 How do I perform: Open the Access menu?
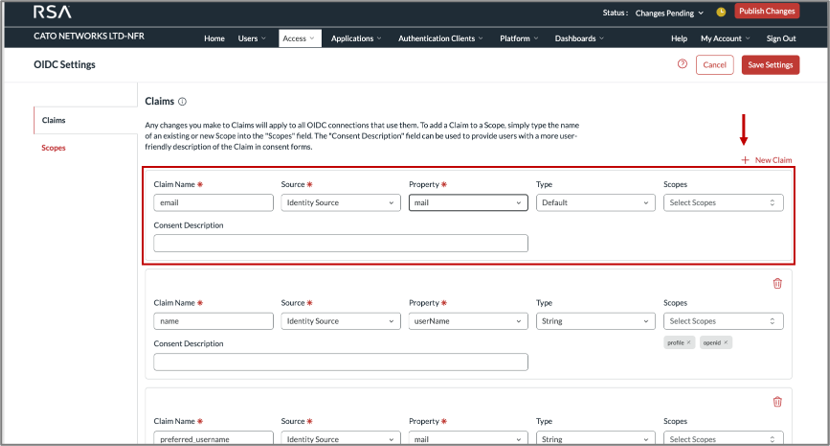[300, 38]
